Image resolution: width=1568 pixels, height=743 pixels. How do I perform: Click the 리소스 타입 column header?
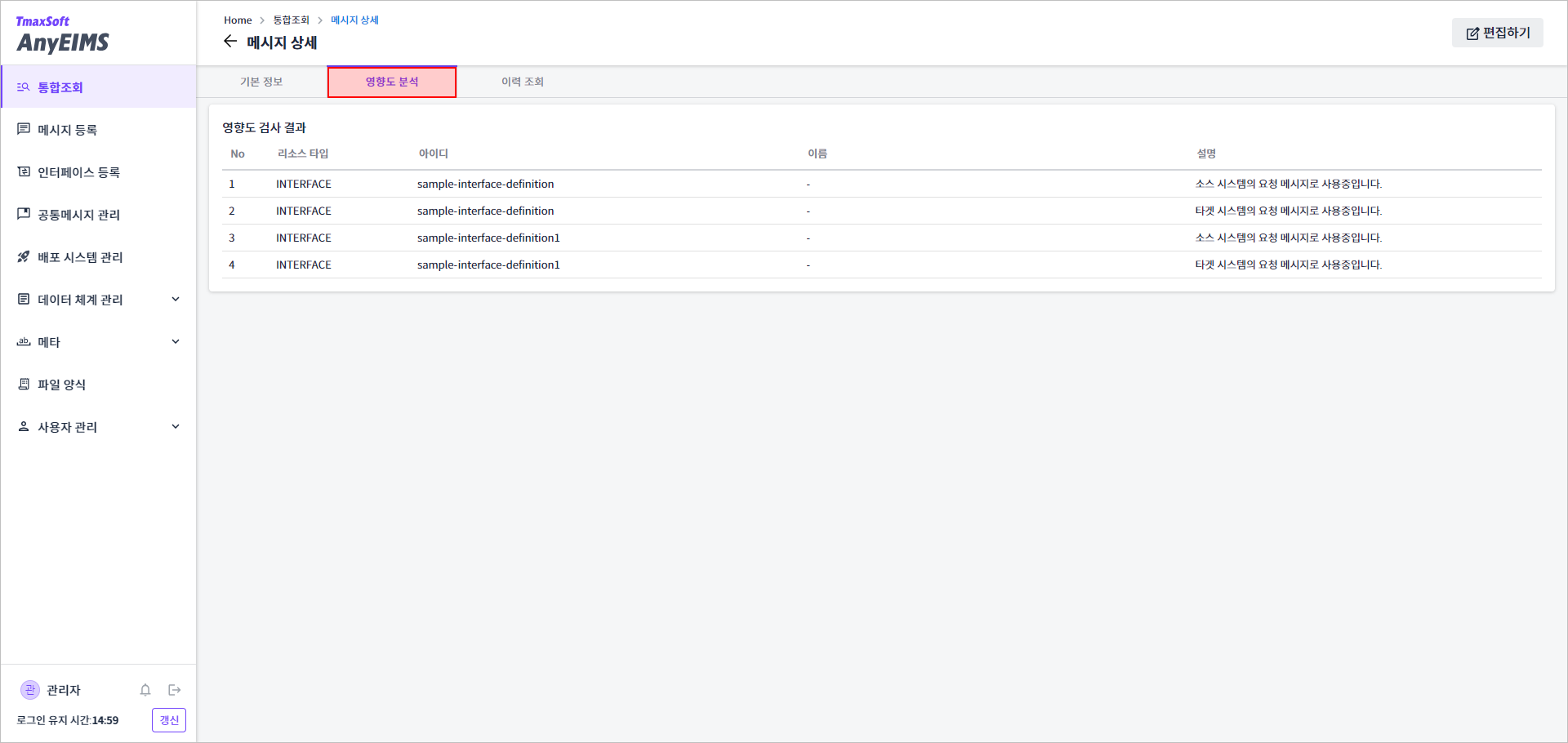pyautogui.click(x=303, y=153)
